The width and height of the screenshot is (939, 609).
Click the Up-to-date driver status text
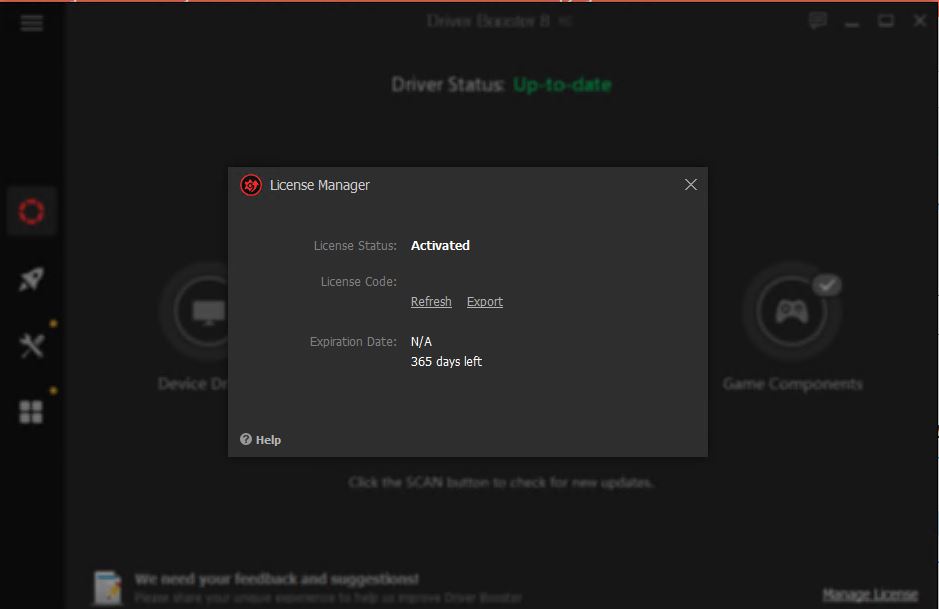click(562, 85)
